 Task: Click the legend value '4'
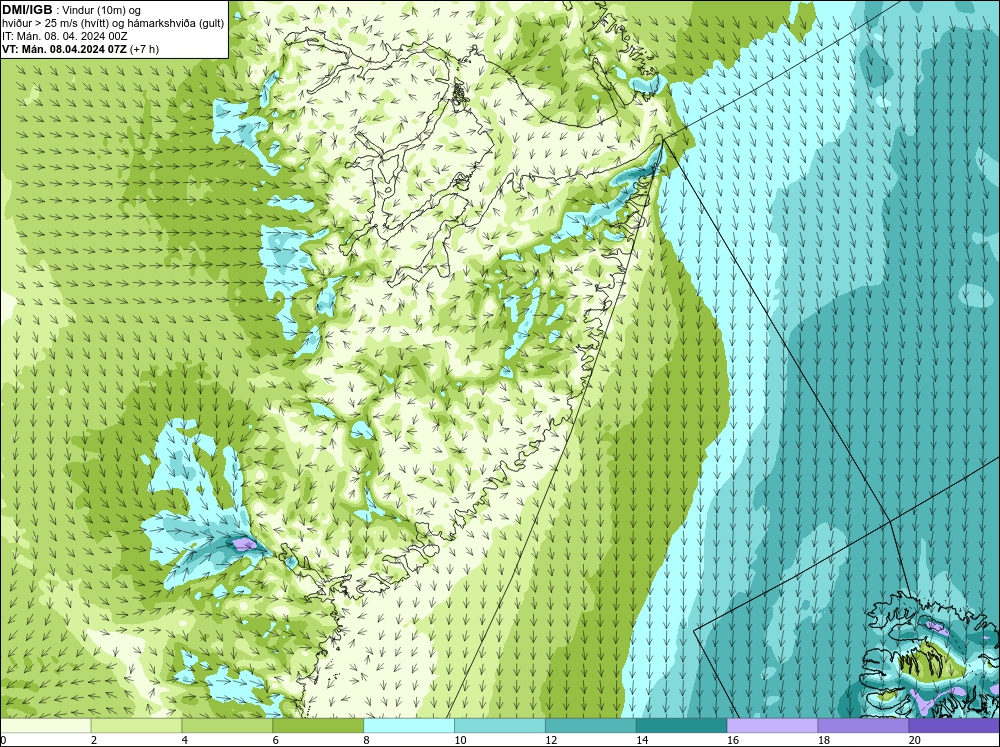185,740
